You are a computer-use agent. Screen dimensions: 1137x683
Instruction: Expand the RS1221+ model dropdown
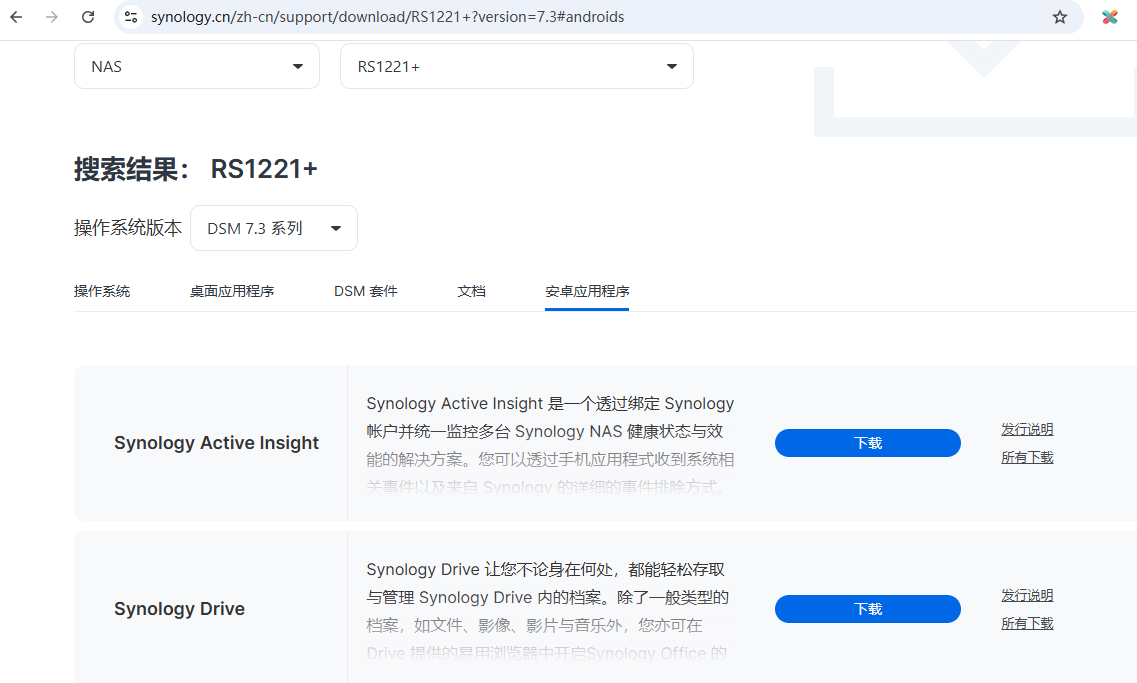516,66
